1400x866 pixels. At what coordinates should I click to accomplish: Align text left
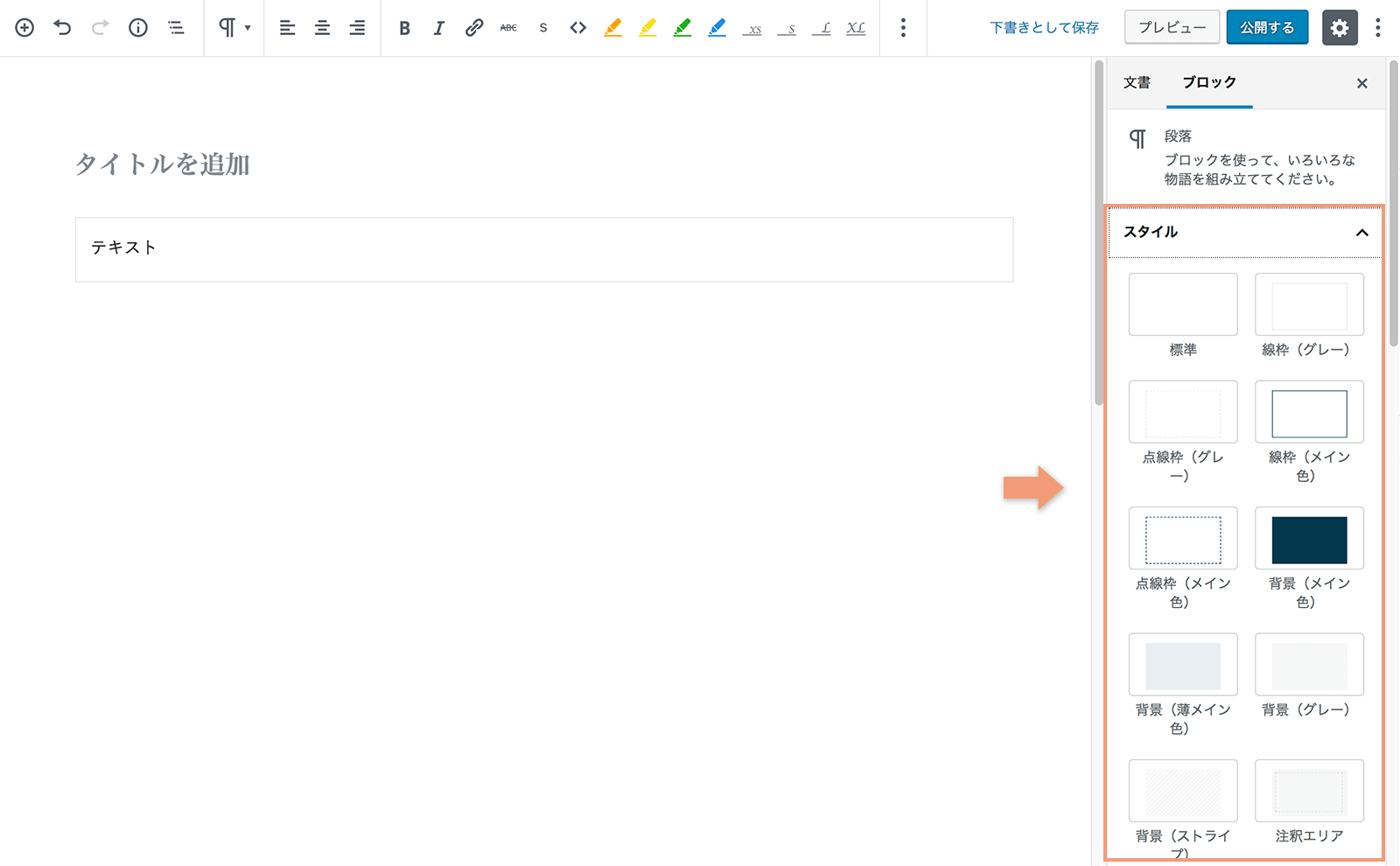pyautogui.click(x=287, y=28)
